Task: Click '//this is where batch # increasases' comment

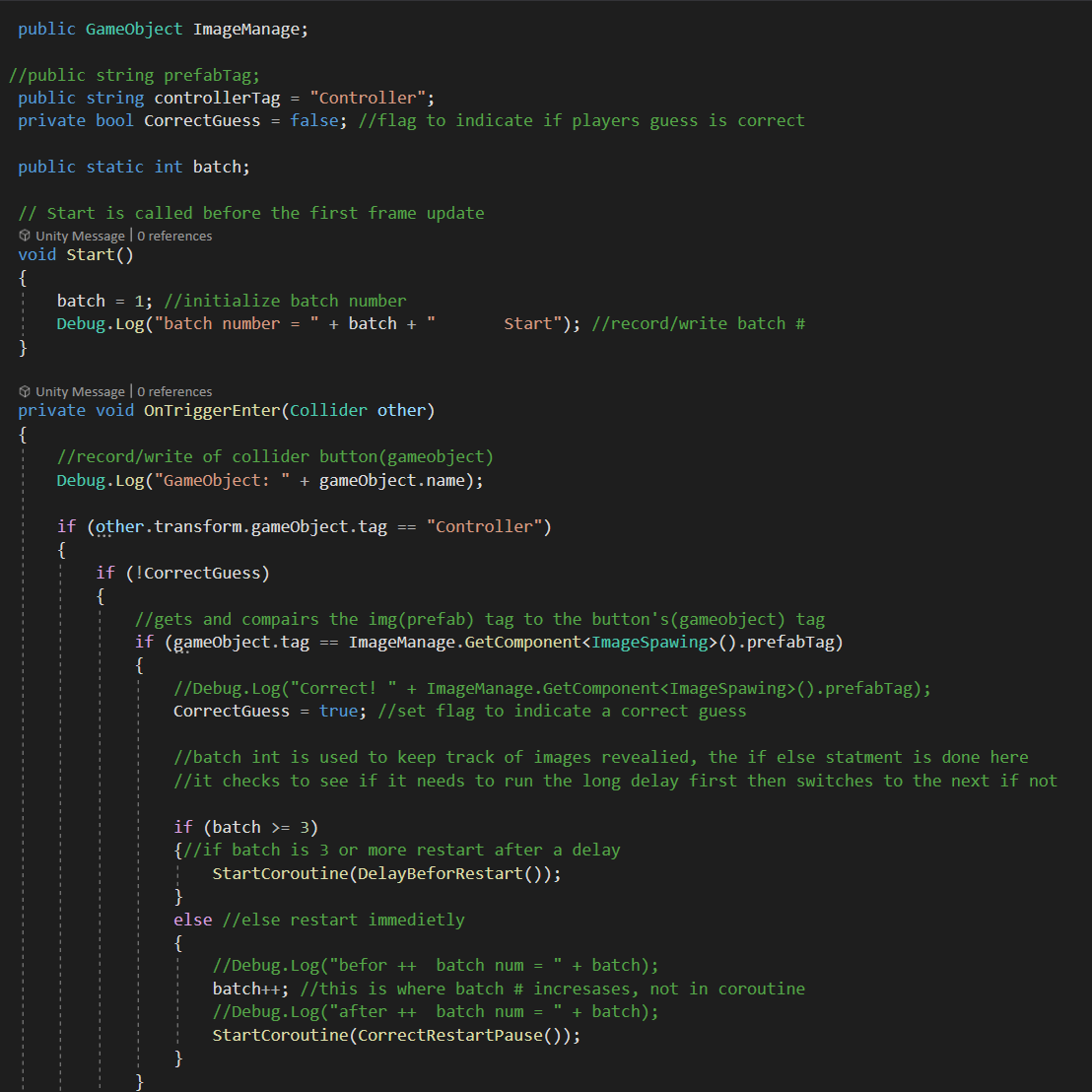Action: tap(552, 989)
